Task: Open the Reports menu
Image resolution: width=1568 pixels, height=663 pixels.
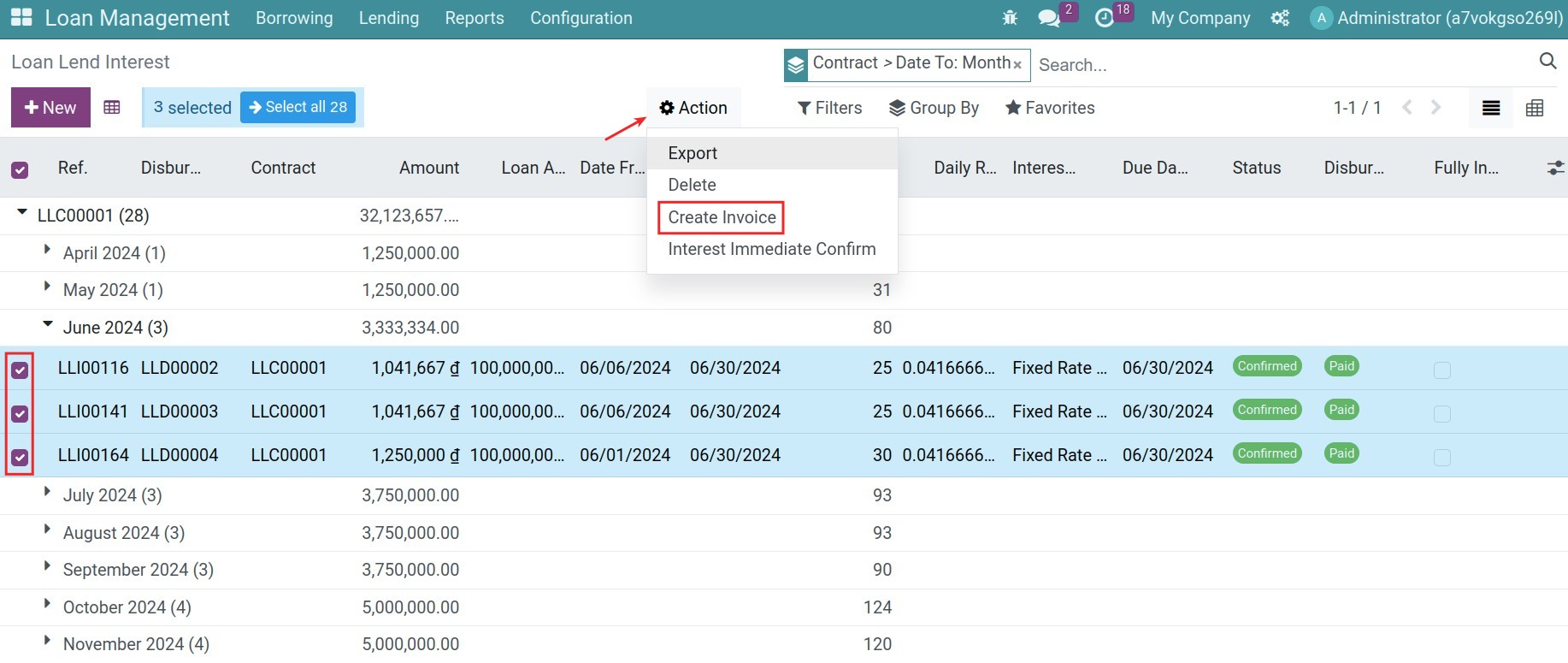Action: [475, 18]
